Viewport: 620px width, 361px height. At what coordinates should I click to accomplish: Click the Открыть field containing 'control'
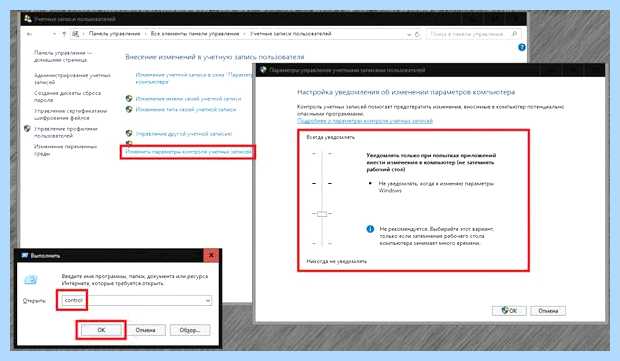pyautogui.click(x=136, y=301)
